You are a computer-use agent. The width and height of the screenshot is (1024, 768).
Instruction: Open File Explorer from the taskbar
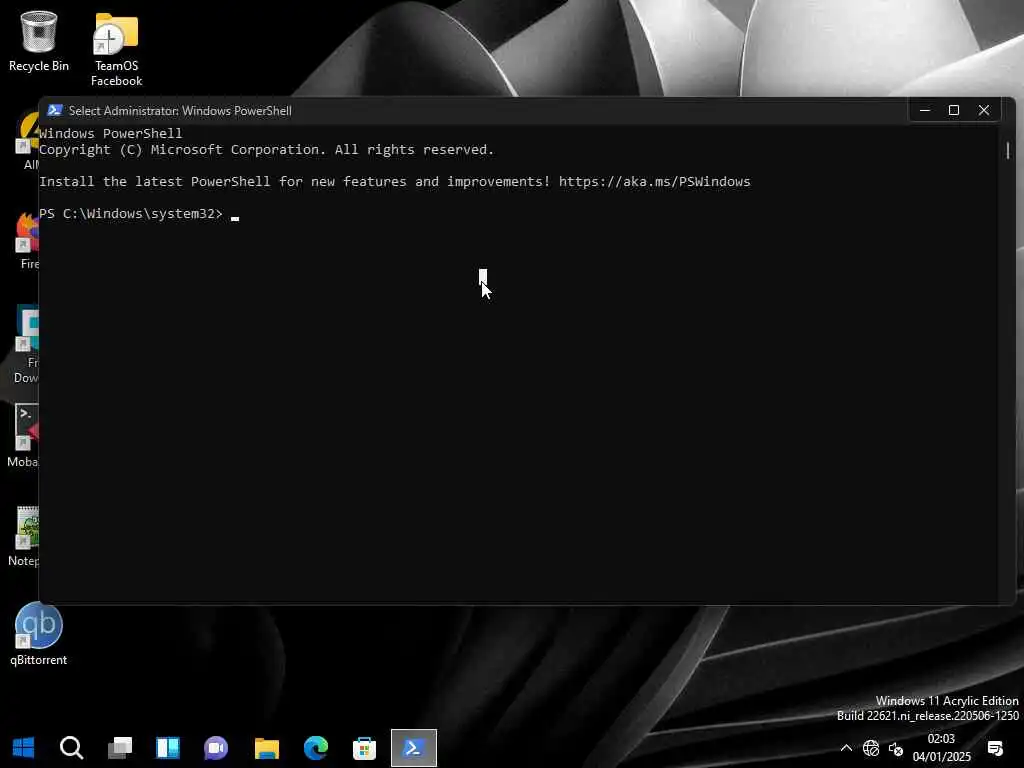coord(266,748)
